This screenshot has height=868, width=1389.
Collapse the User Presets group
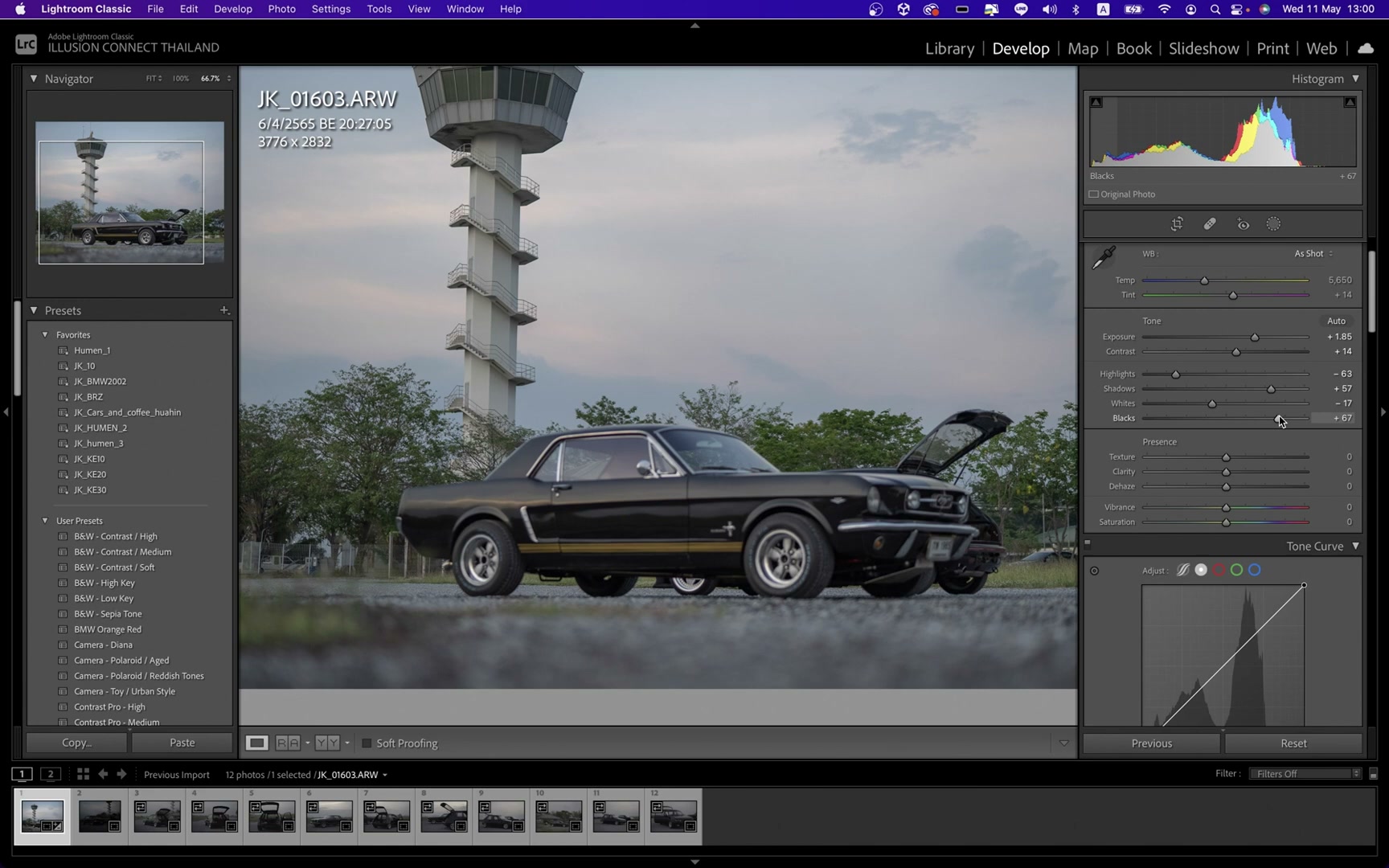pos(45,521)
